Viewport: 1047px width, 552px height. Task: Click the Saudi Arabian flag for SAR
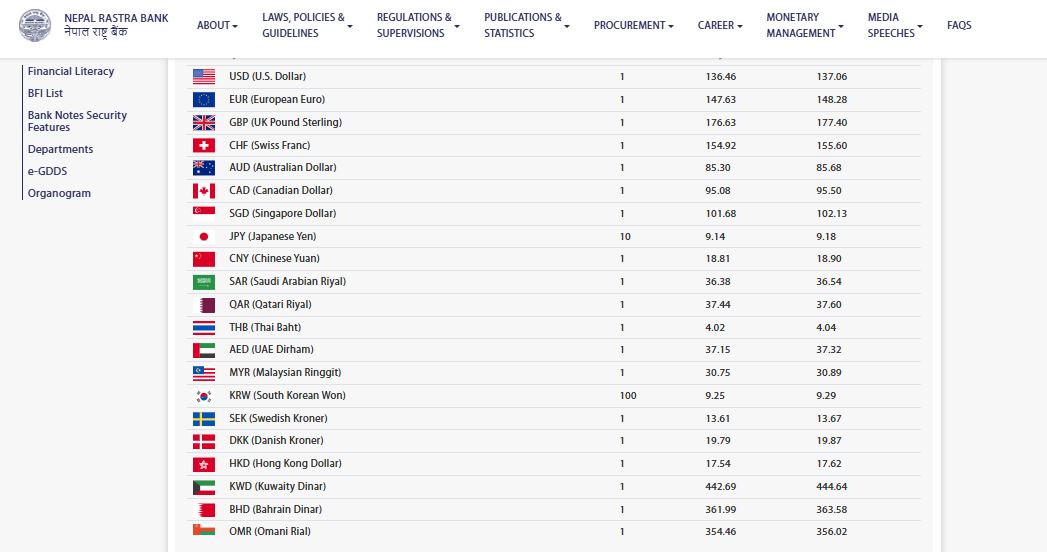pos(204,282)
